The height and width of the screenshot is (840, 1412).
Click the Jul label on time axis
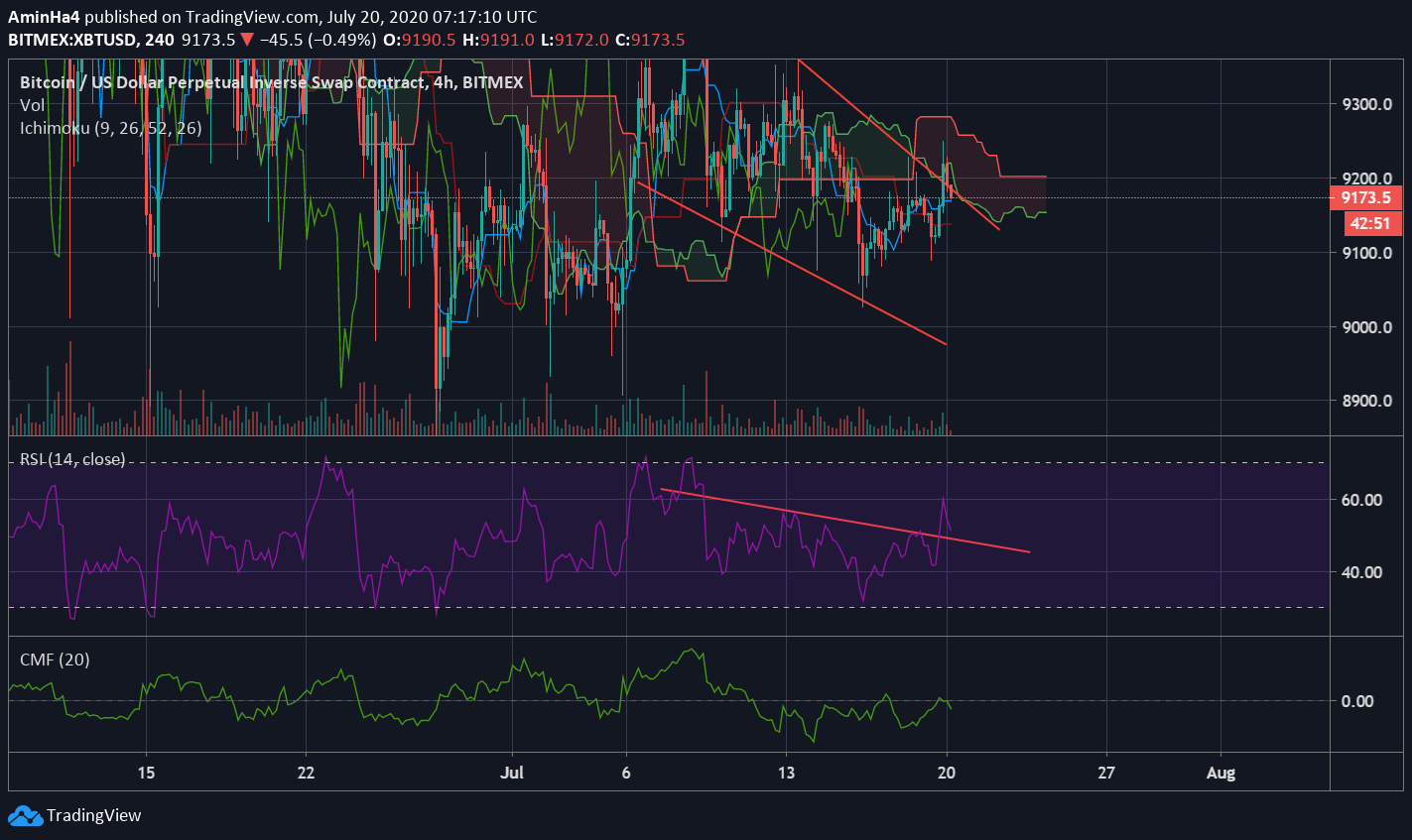coord(513,774)
